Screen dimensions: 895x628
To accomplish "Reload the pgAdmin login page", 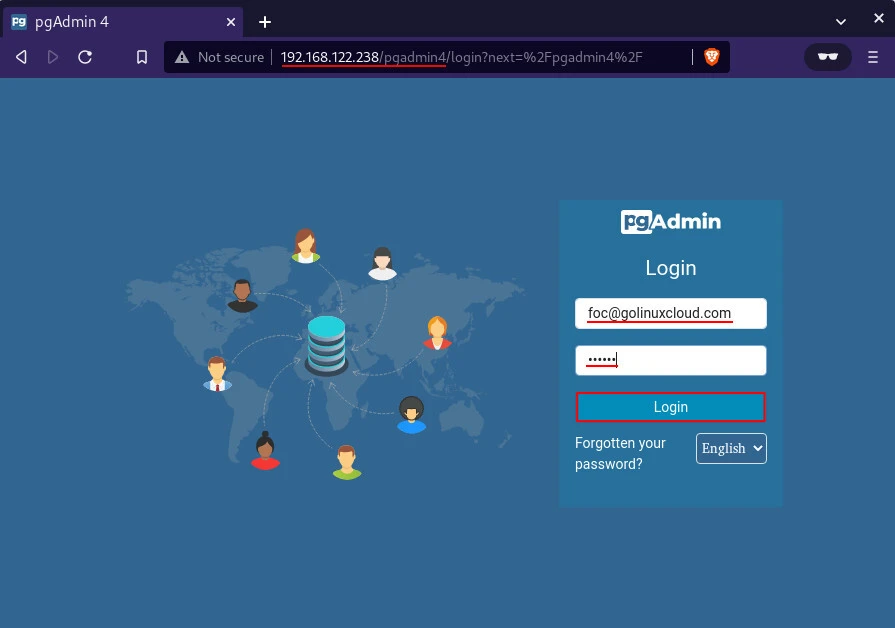I will pyautogui.click(x=85, y=57).
